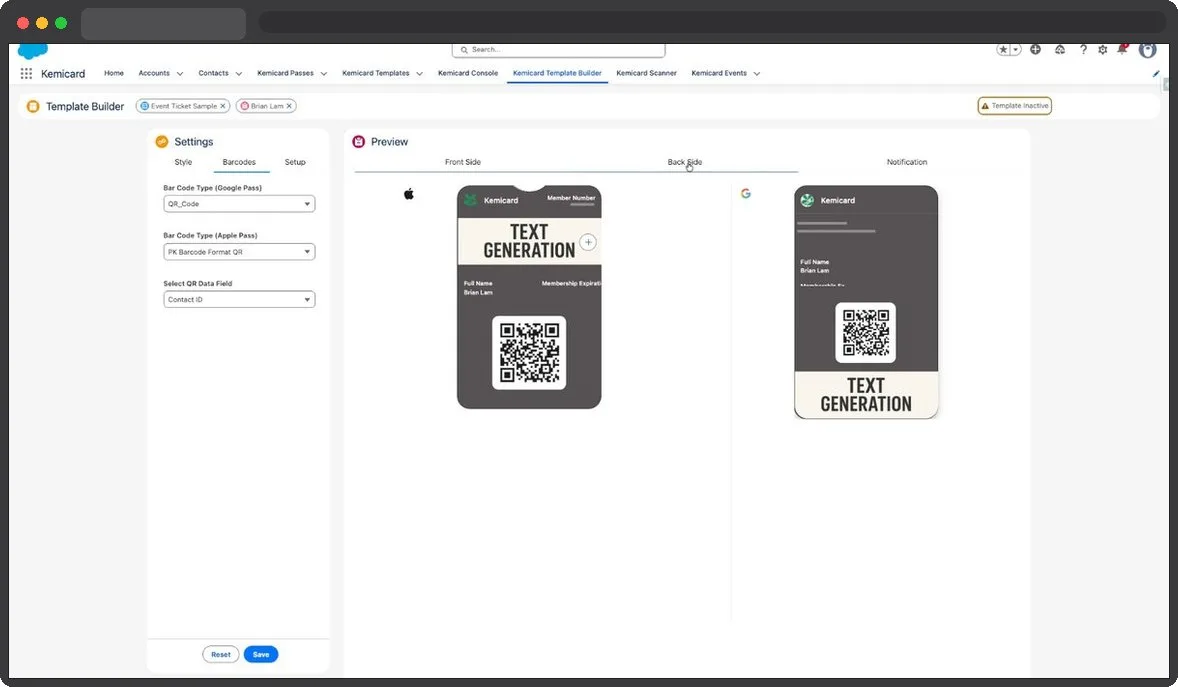This screenshot has width=1178, height=687.
Task: Open the user profile avatar
Action: tap(1147, 50)
